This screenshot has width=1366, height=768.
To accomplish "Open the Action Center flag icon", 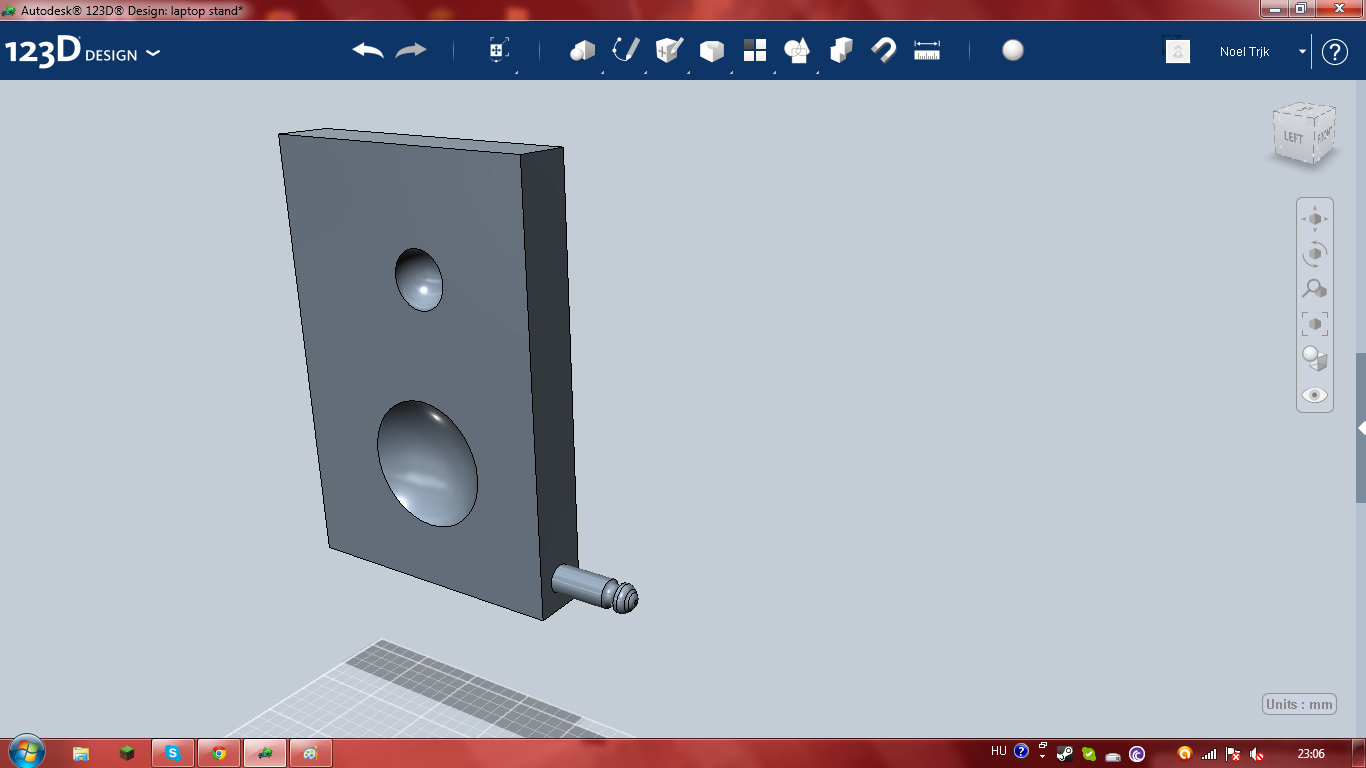I will pos(1233,754).
